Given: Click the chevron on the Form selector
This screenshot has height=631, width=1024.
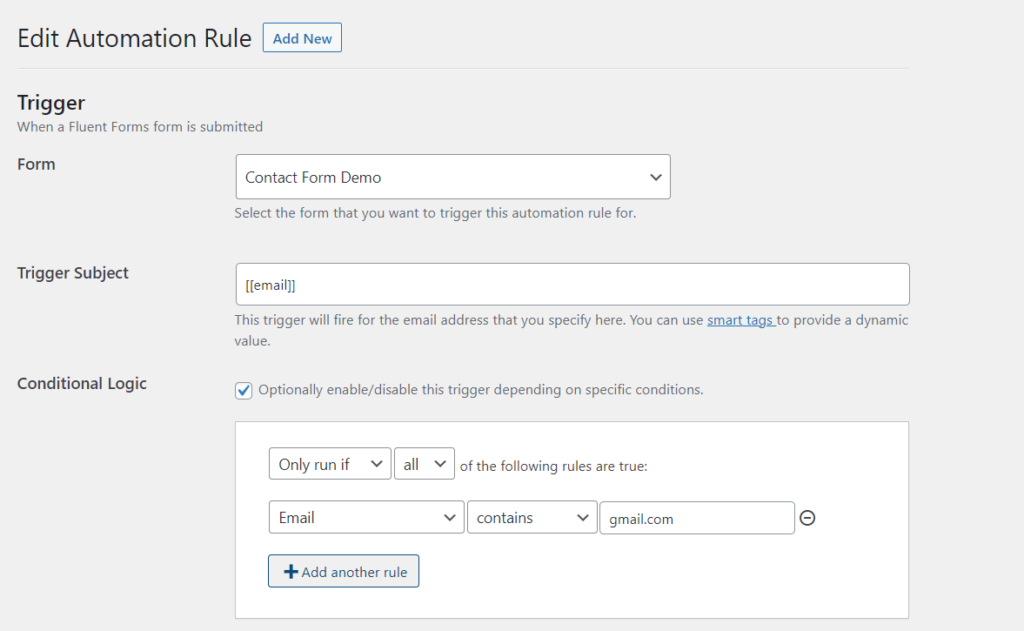Looking at the screenshot, I should 657,176.
